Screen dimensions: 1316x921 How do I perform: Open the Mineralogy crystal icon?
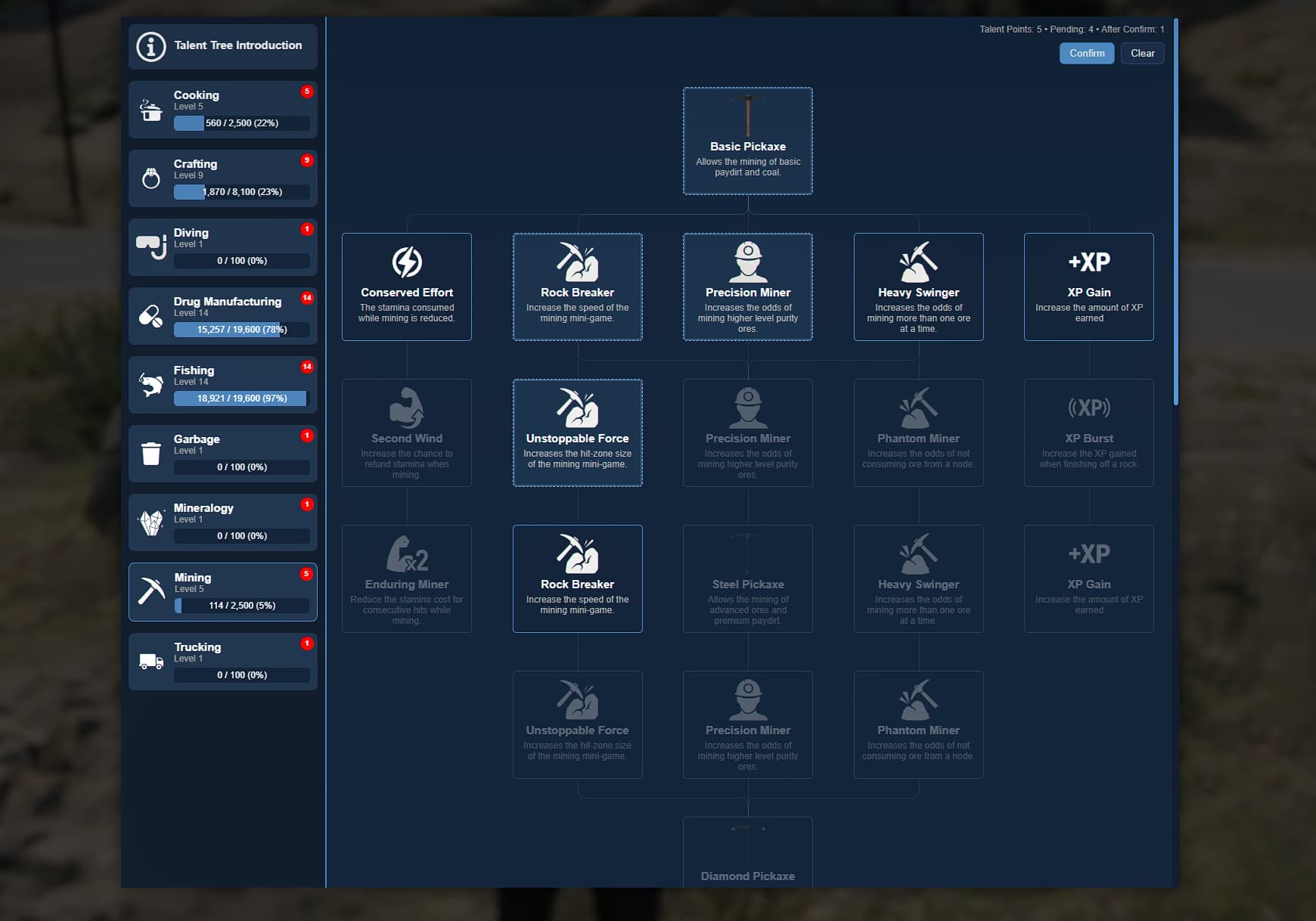coord(151,523)
